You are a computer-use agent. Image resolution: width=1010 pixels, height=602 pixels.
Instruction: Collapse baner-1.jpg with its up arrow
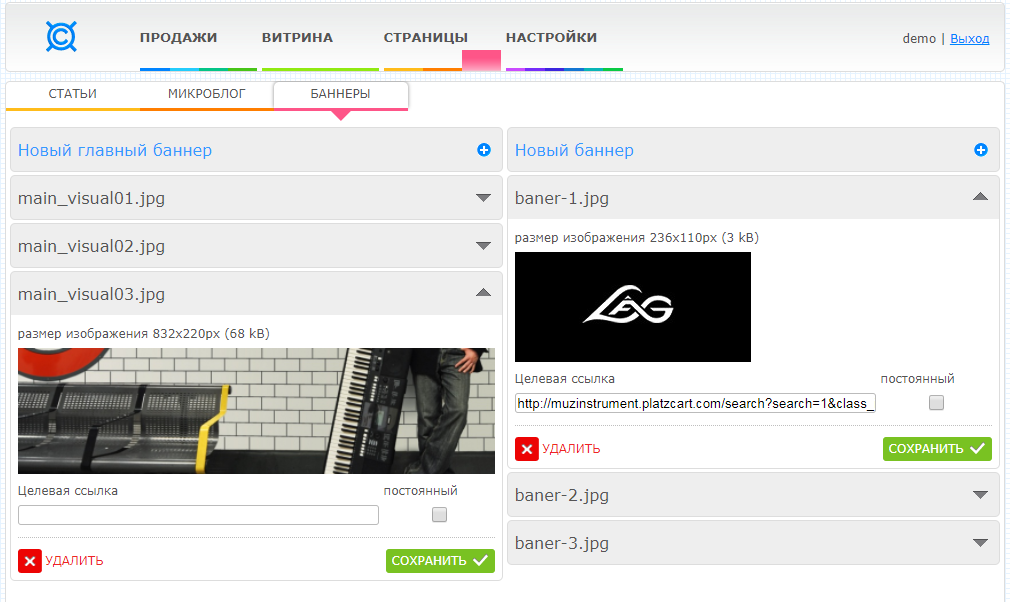(980, 196)
